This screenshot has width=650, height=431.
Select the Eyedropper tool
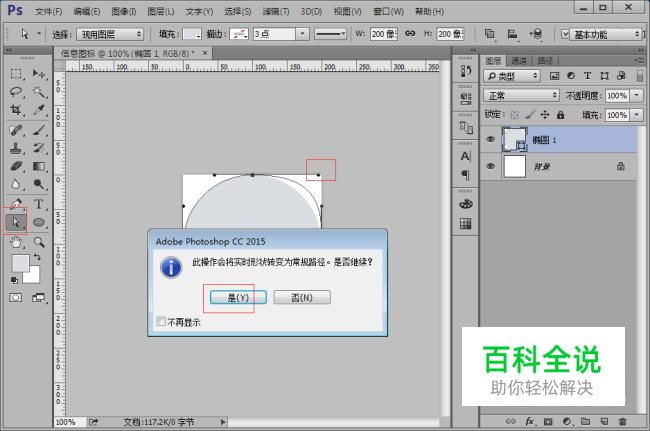pos(39,109)
